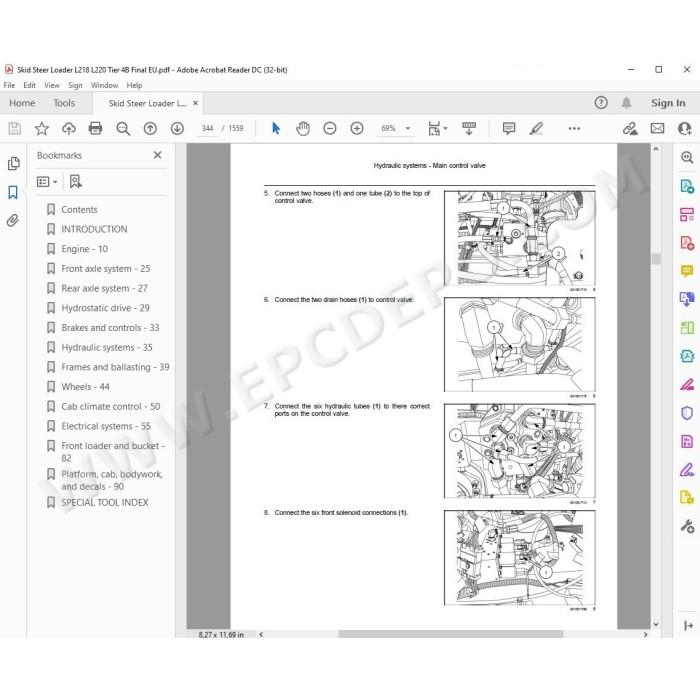Jump to Platform, cab, bodywork, and decals bookmark
Screen dimensions: 700x700
click(x=112, y=480)
